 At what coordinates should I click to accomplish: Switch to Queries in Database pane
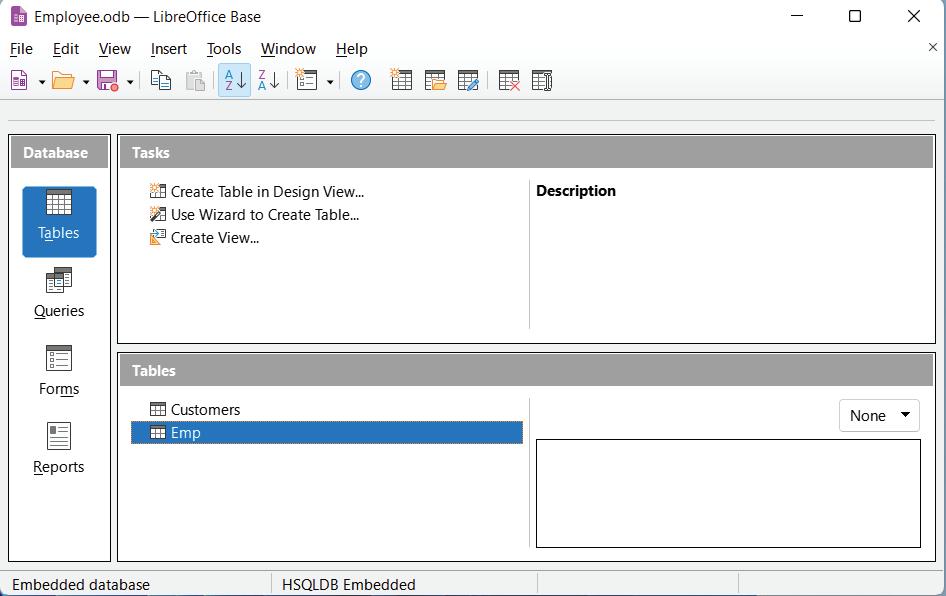(59, 293)
